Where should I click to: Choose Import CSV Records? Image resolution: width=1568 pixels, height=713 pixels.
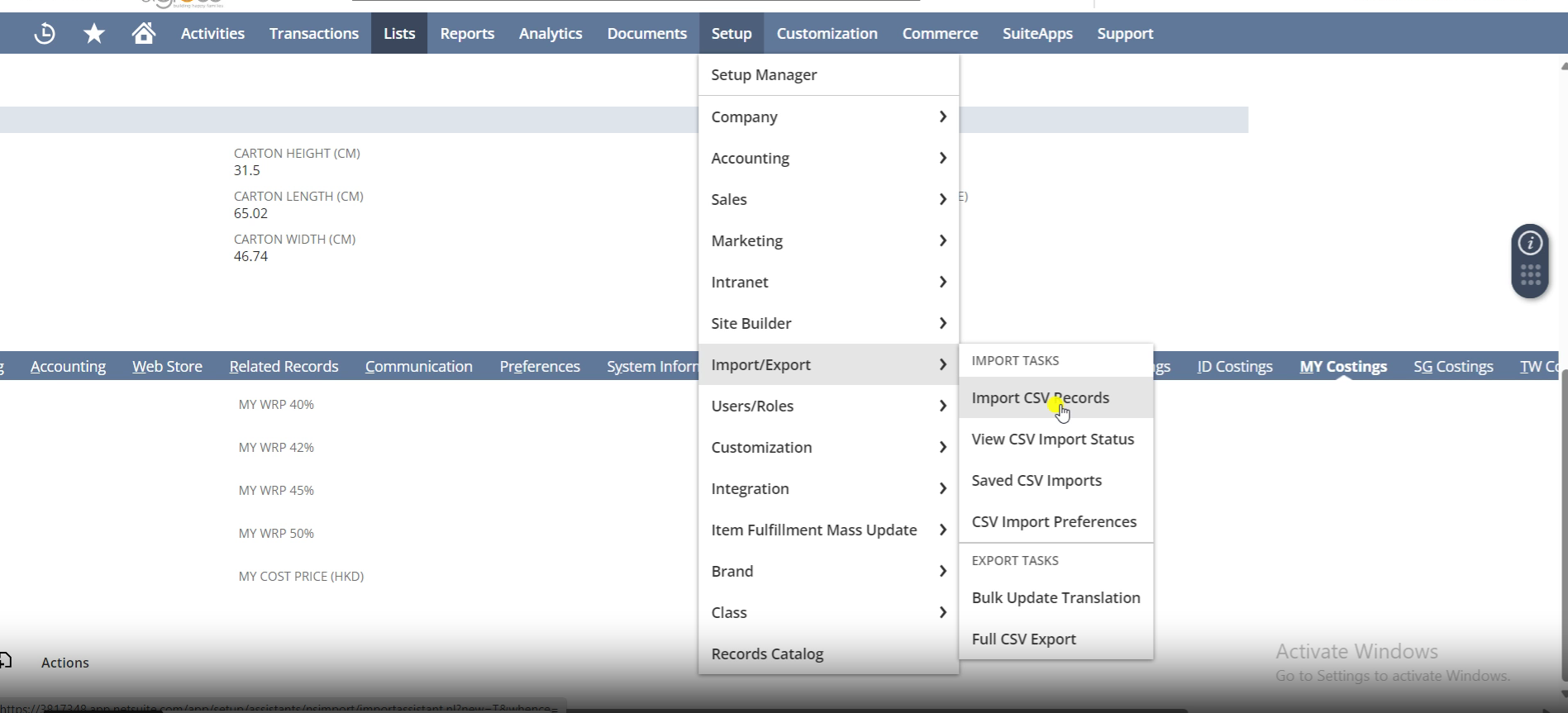coord(1056,397)
